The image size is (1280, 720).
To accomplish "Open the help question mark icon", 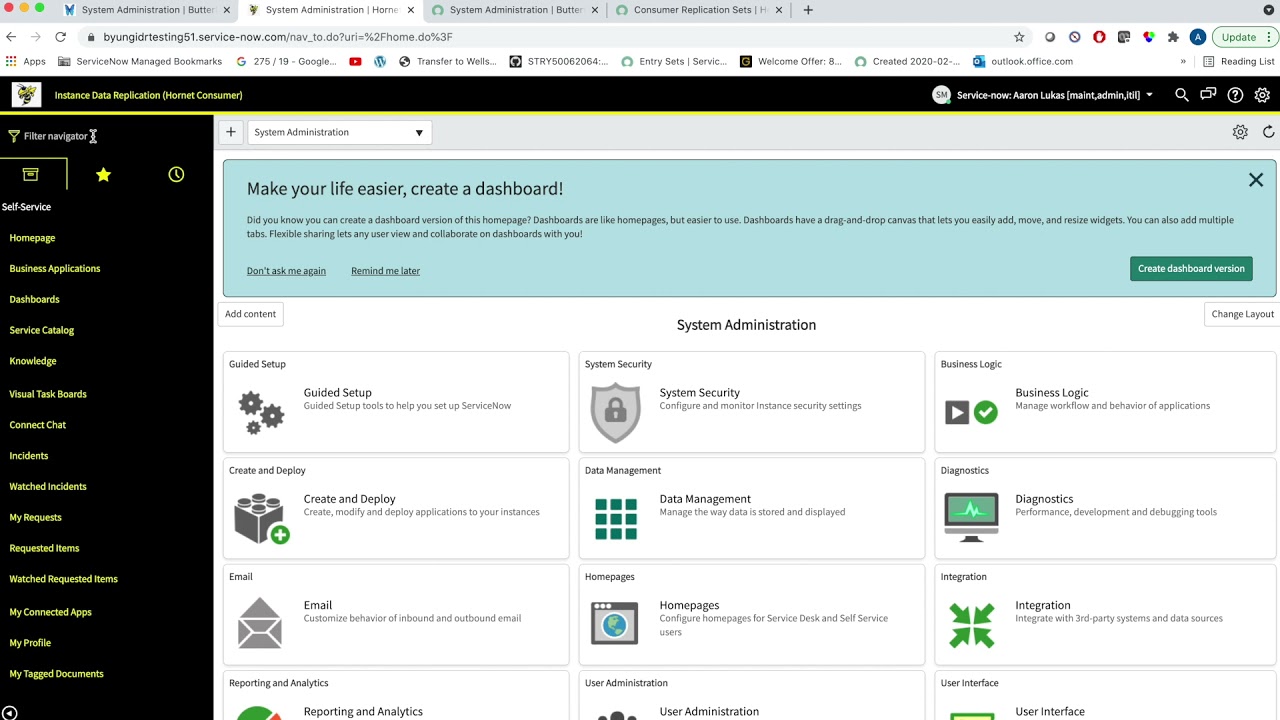I will click(1235, 95).
